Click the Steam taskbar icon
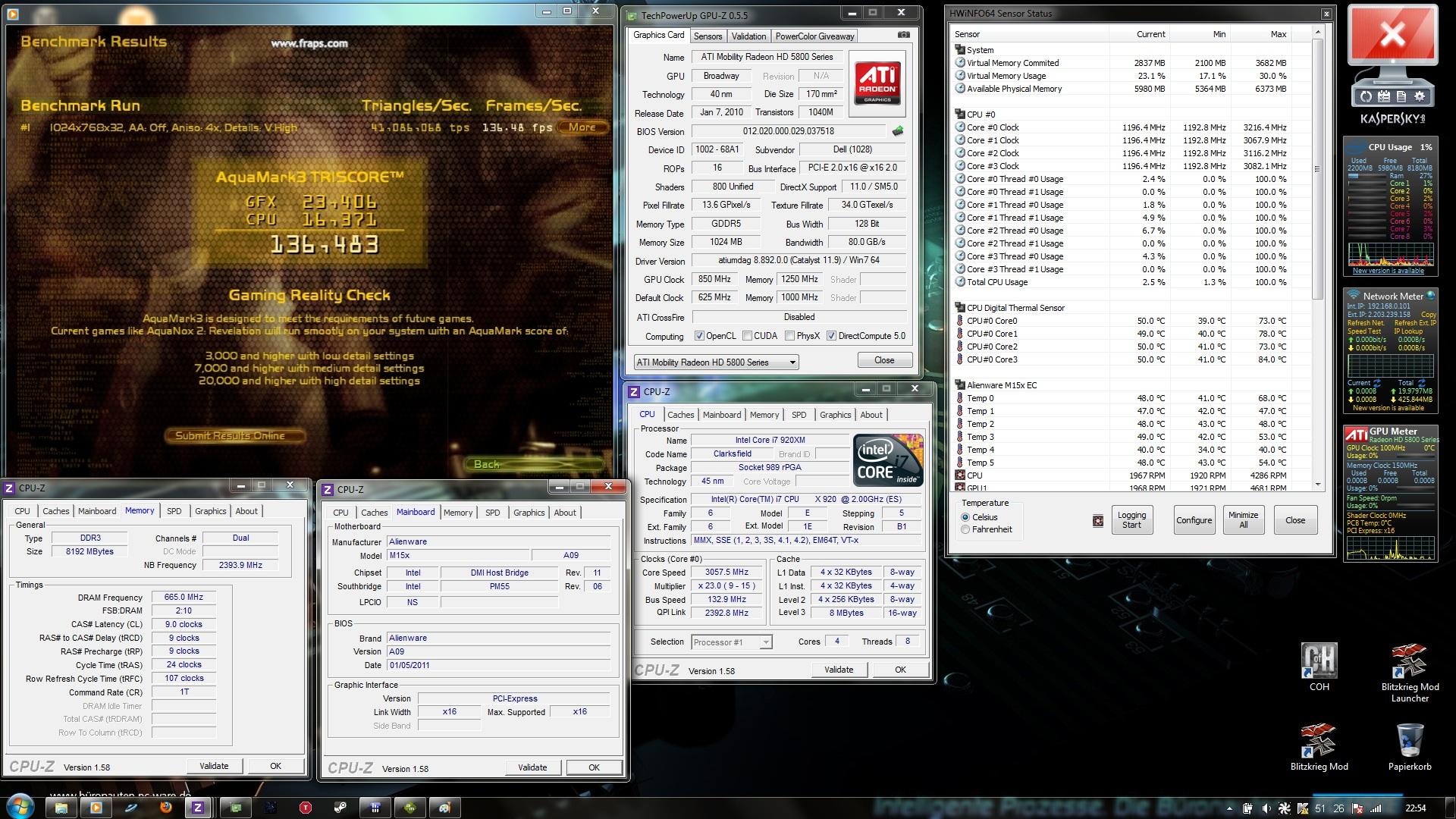The height and width of the screenshot is (819, 1456). (x=340, y=808)
